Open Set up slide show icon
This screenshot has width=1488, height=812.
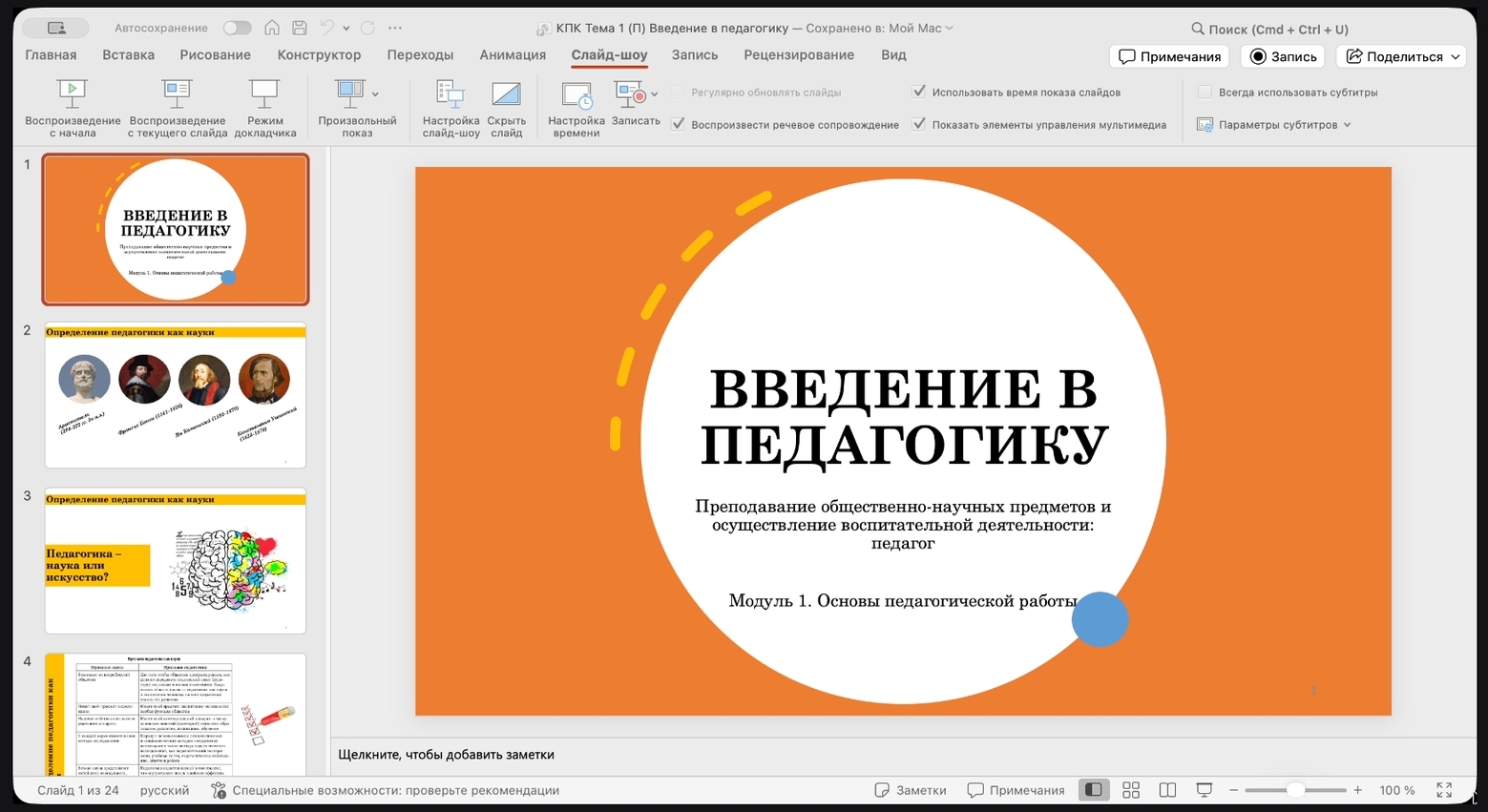point(451,94)
